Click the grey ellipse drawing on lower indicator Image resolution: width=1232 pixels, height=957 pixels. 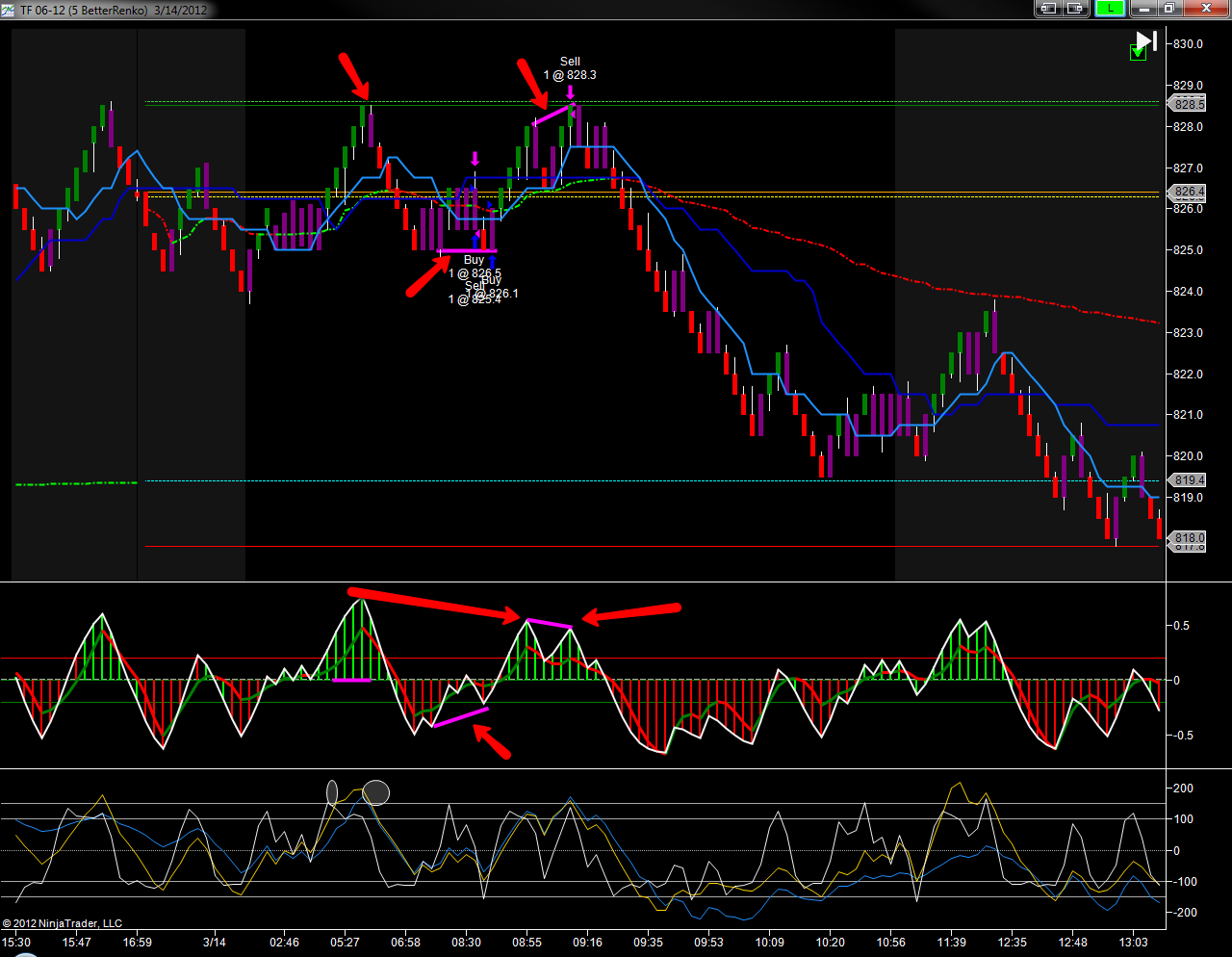pyautogui.click(x=375, y=792)
